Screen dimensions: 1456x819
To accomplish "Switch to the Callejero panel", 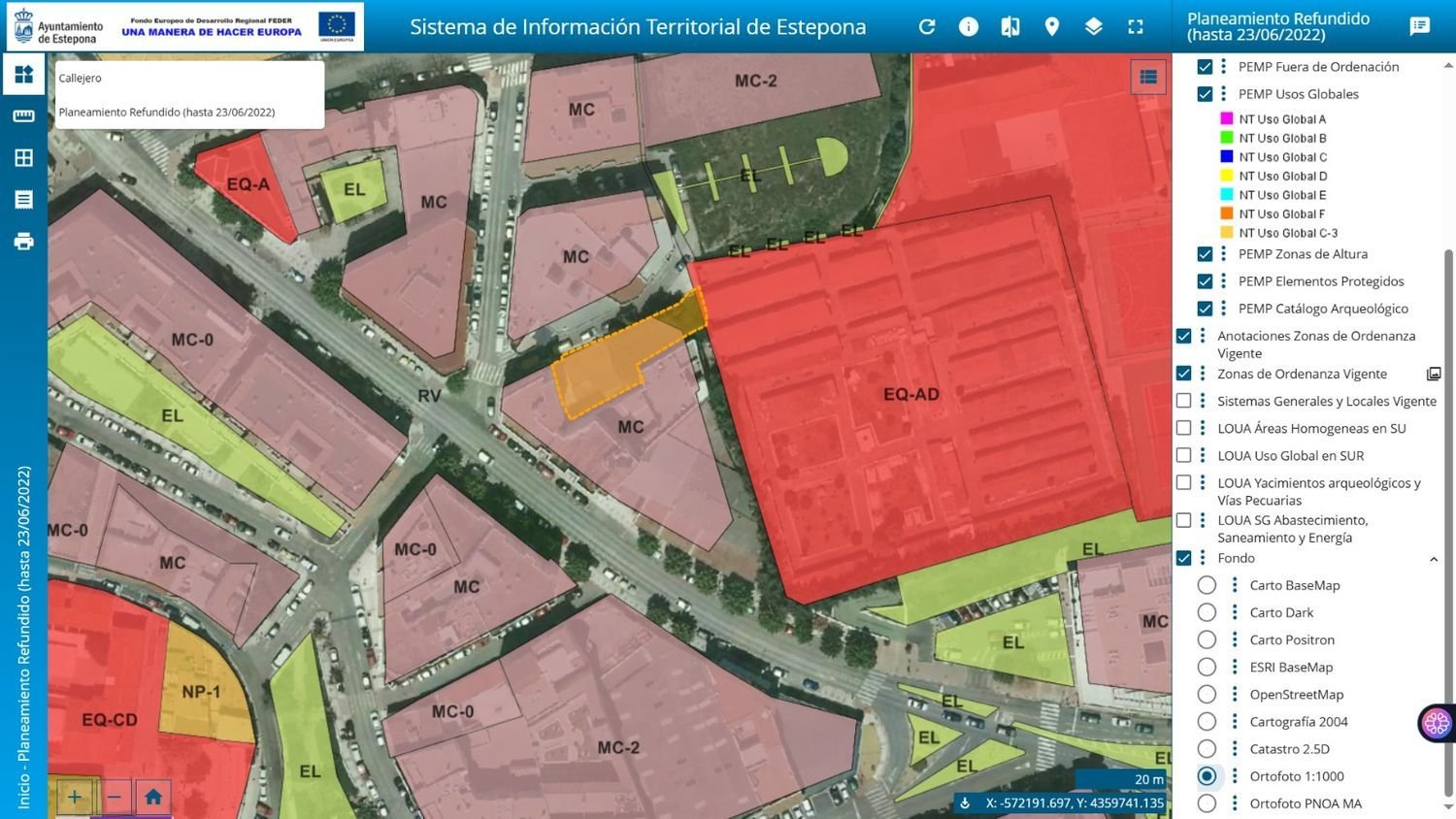I will click(x=81, y=78).
